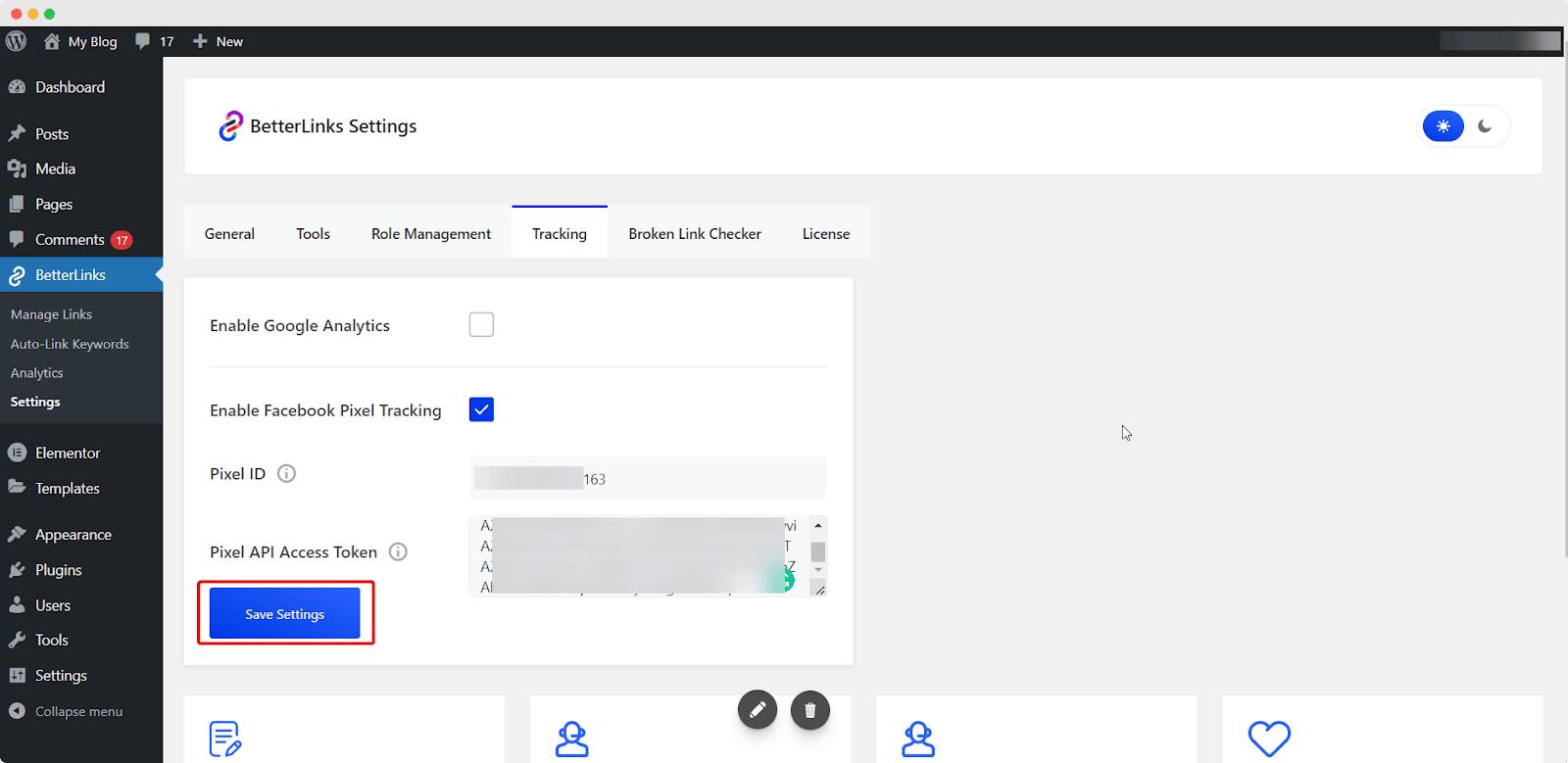Open Auto-Link Keywords submenu
Viewport: 1568px width, 763px height.
[x=70, y=344]
